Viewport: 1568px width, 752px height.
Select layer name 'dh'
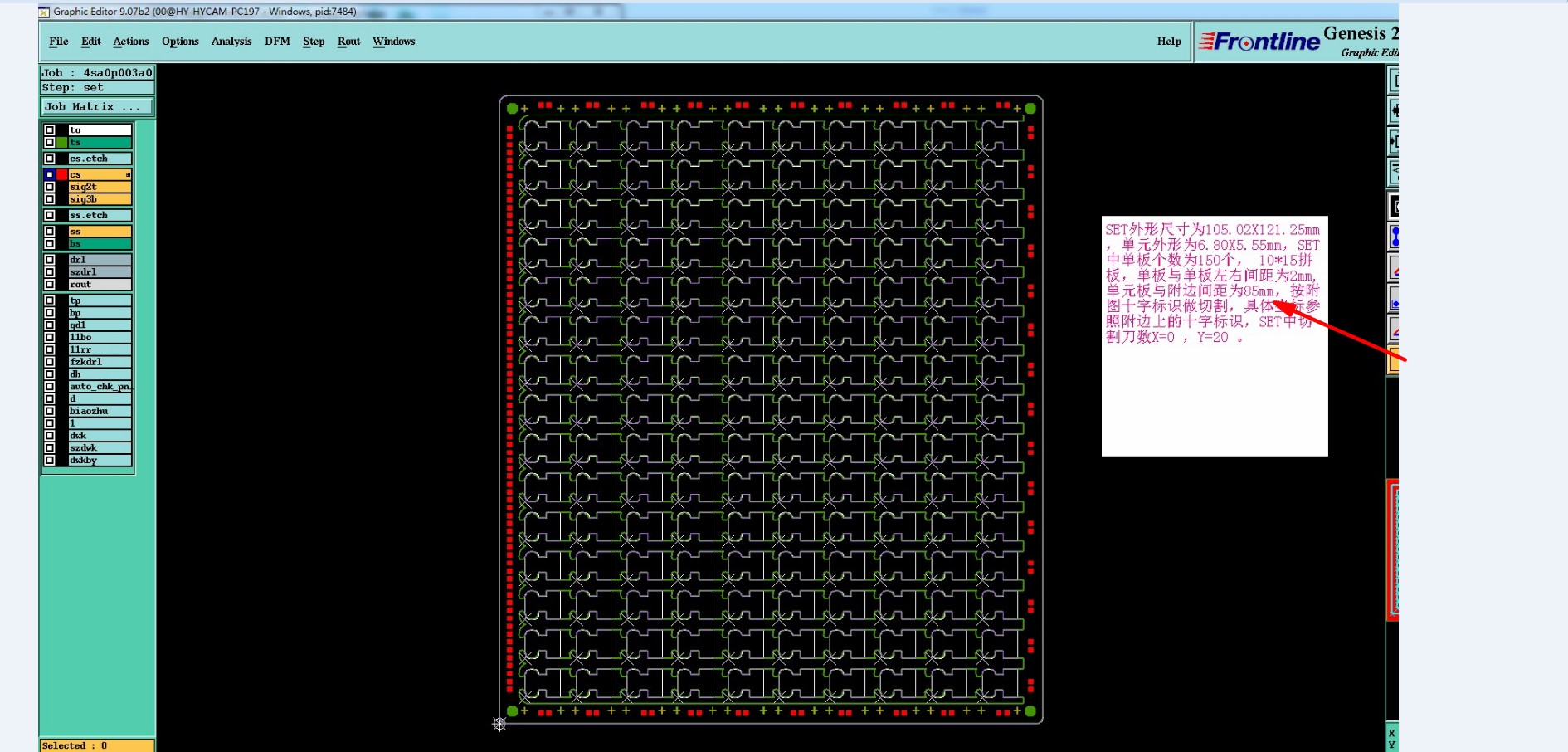tap(100, 374)
